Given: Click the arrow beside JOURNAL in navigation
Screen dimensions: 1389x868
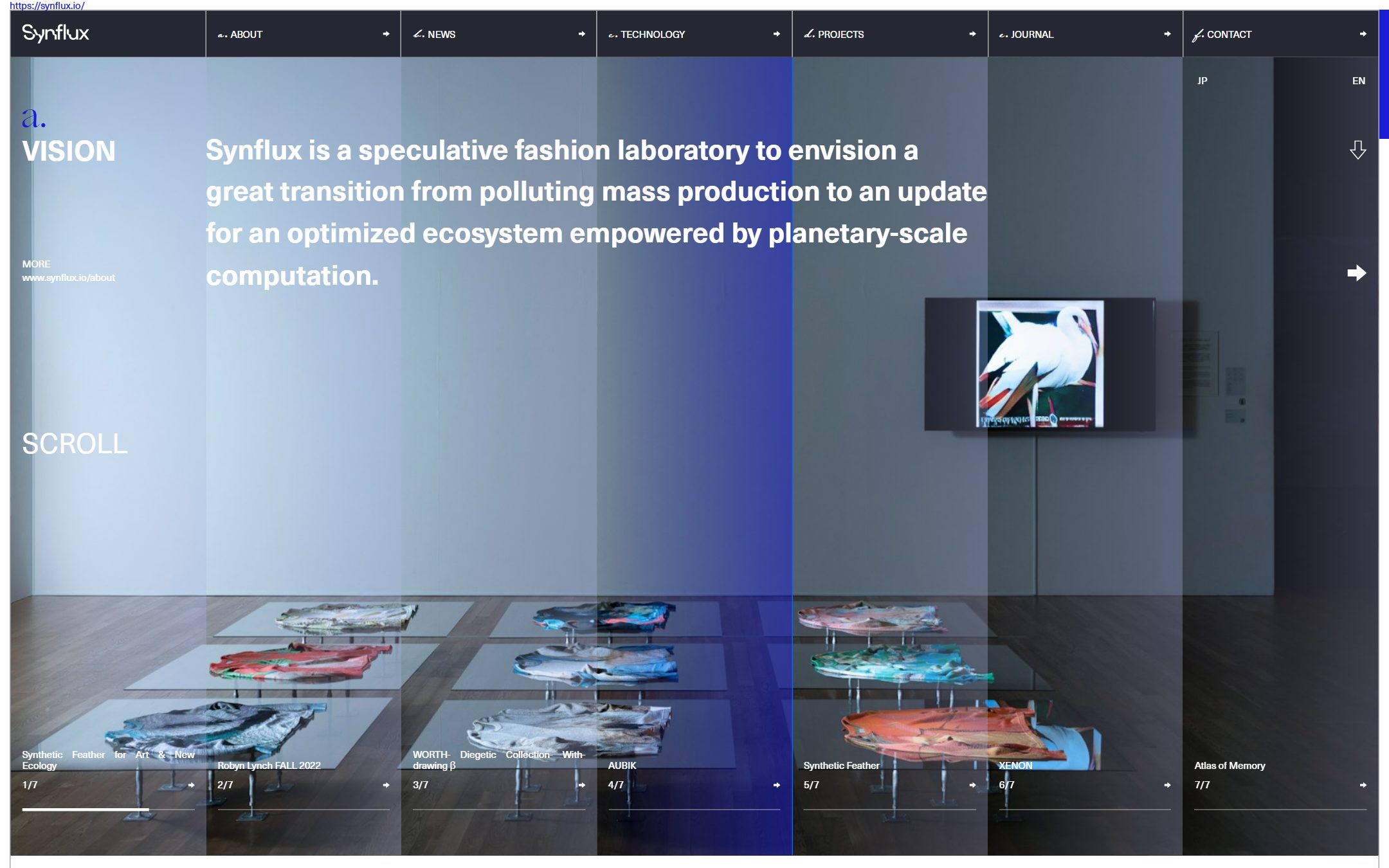Looking at the screenshot, I should point(1167,34).
